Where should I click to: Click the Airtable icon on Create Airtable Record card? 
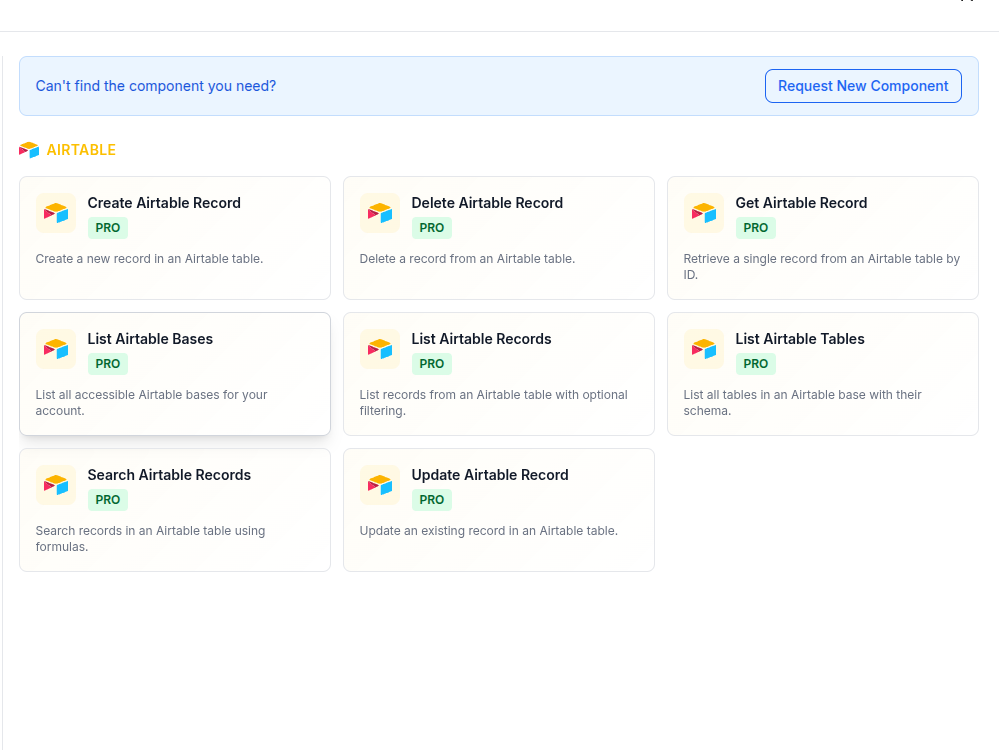click(x=55, y=213)
